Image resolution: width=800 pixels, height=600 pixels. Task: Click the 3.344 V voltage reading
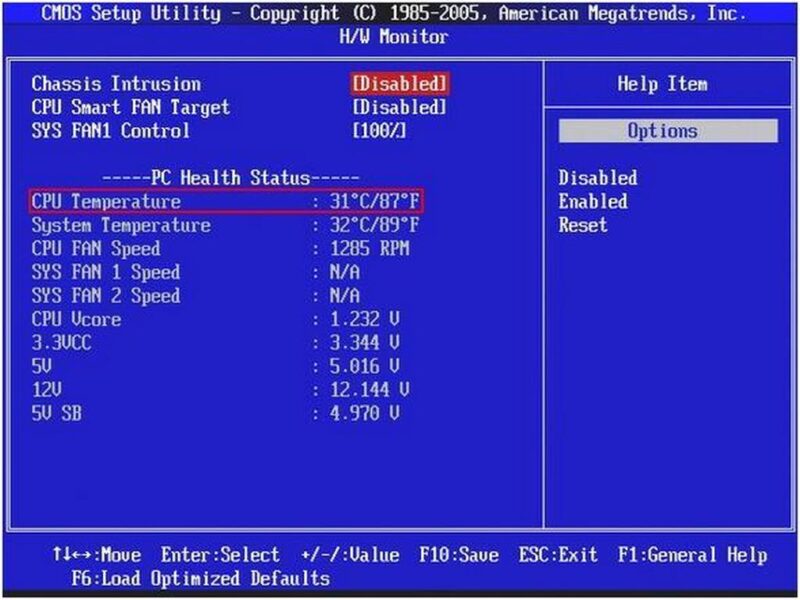coord(365,343)
